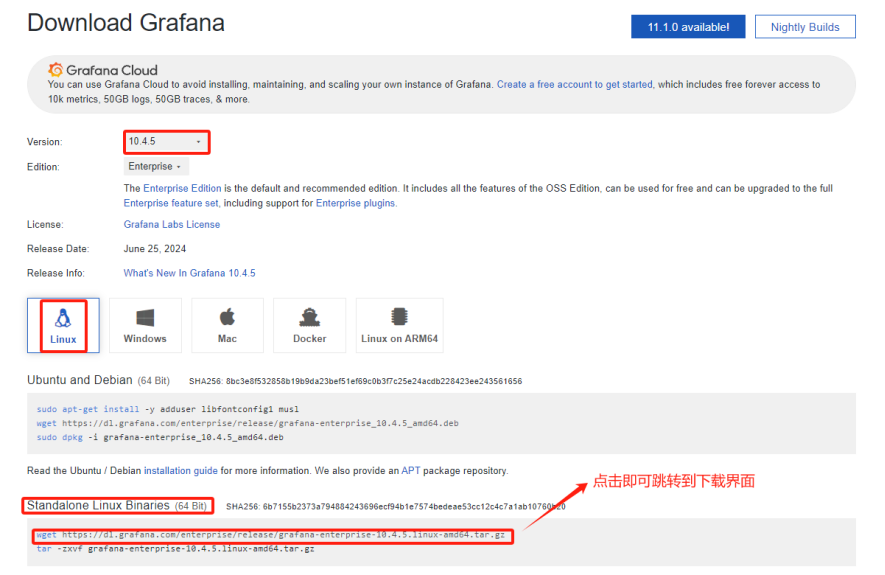This screenshot has width=885, height=575.
Task: Click the License: label
Action: 45,225
